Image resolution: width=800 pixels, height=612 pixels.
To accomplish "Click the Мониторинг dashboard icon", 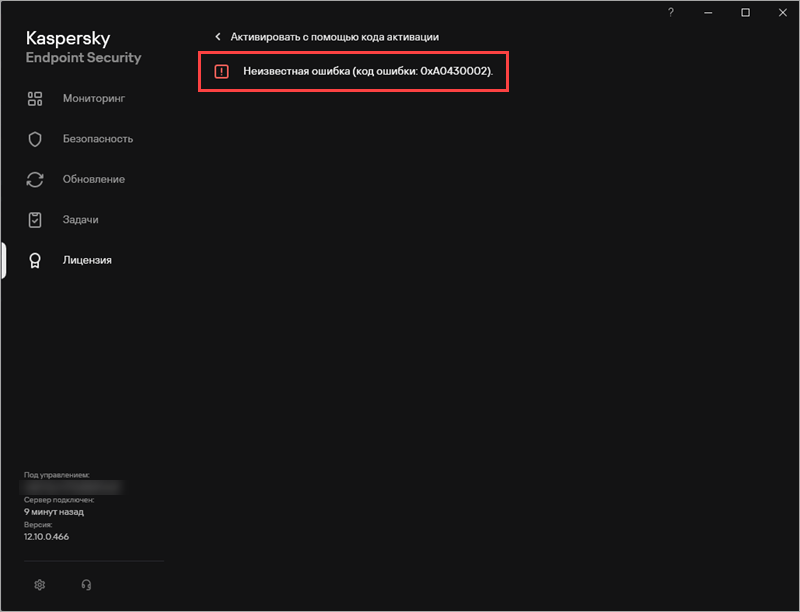I will pyautogui.click(x=35, y=98).
